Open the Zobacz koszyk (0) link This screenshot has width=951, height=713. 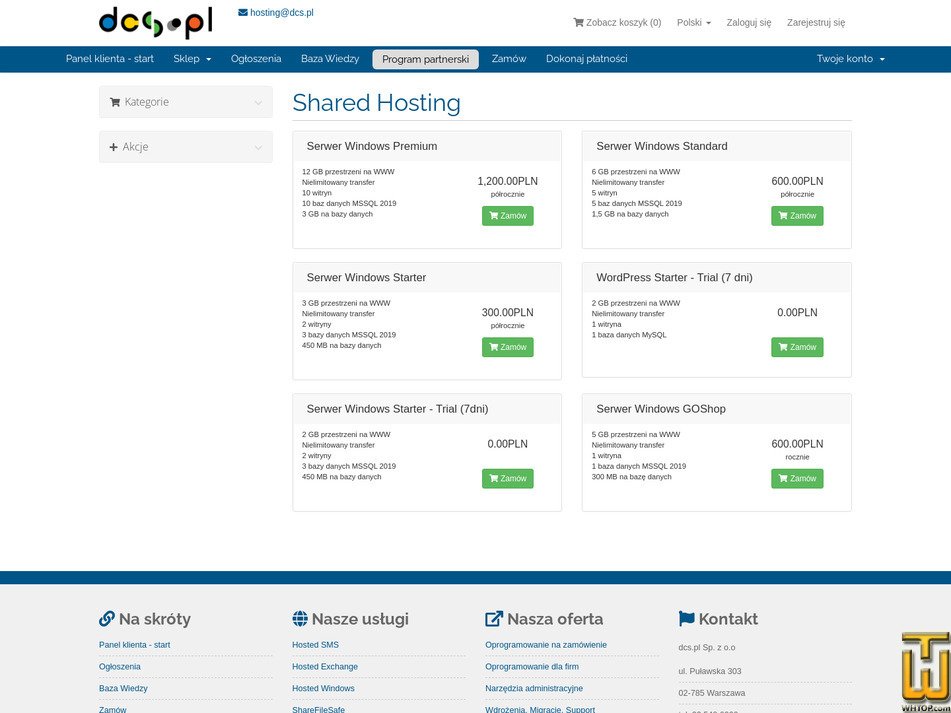click(617, 22)
